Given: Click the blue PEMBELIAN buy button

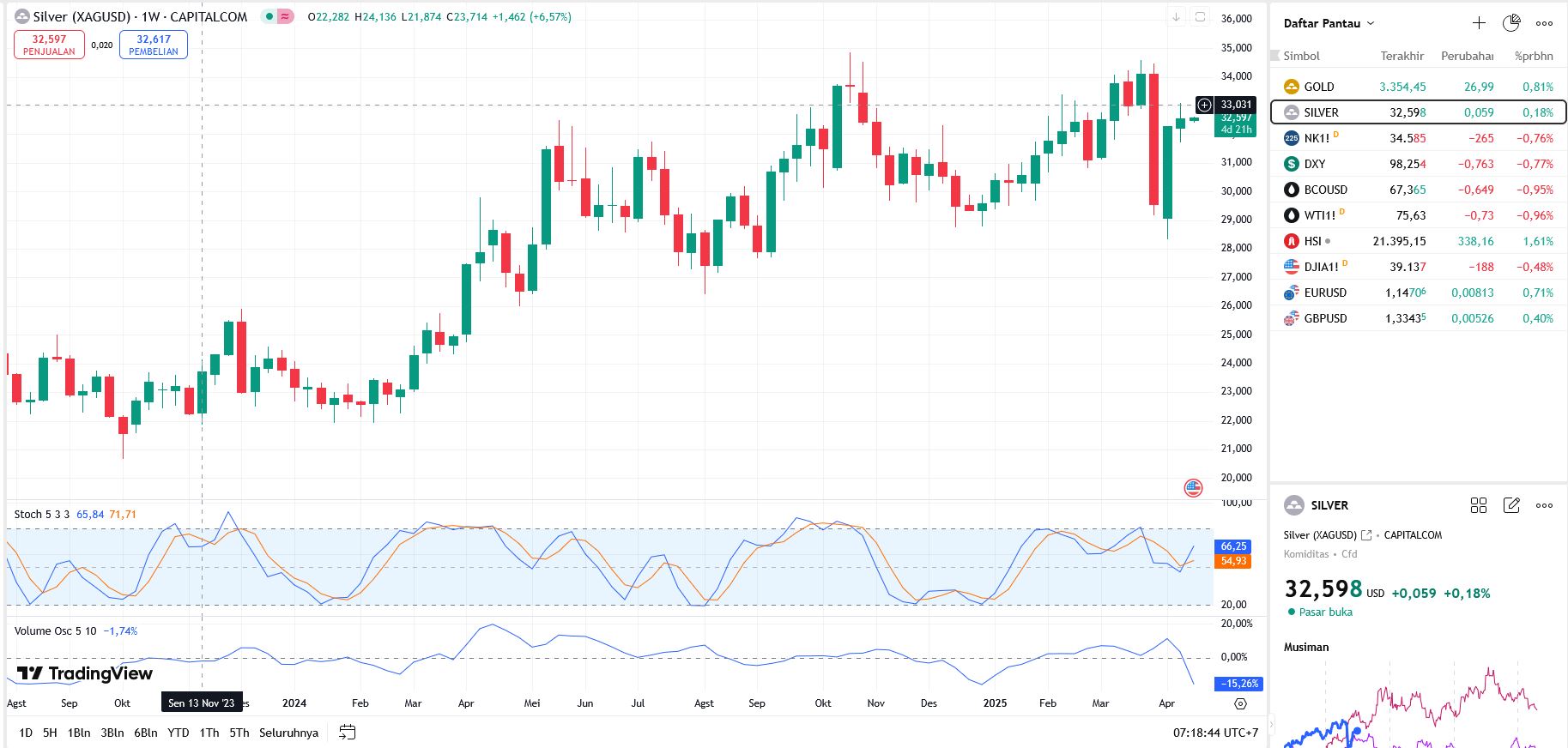Looking at the screenshot, I should coord(154,45).
